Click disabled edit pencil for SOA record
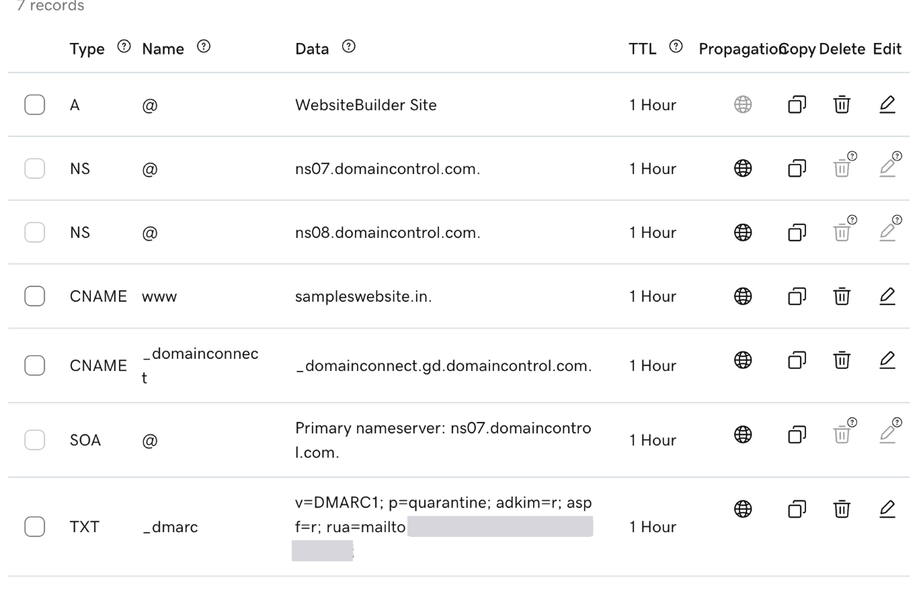Screen dimensions: 919x594 (x=887, y=434)
